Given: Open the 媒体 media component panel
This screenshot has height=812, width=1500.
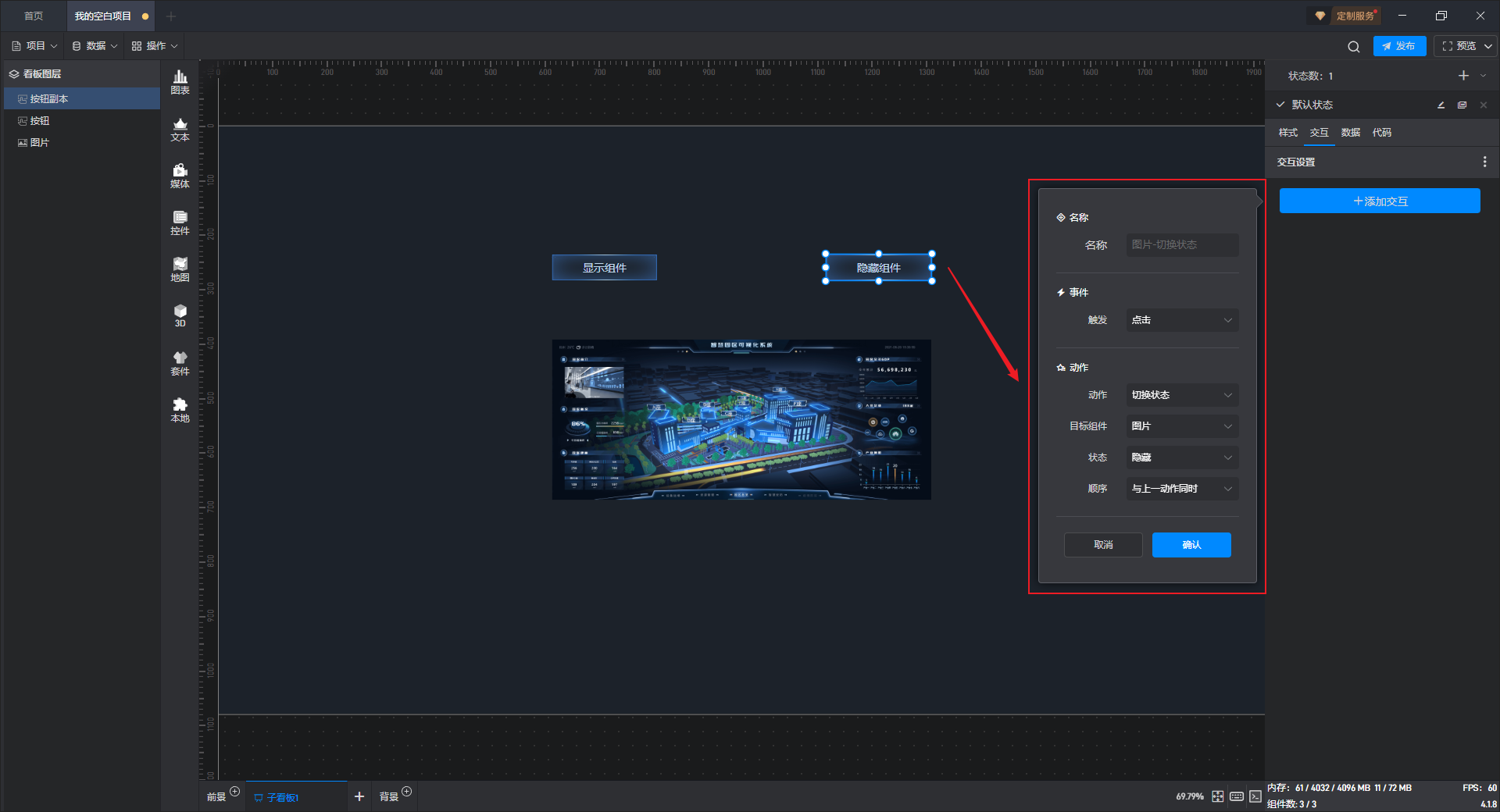Looking at the screenshot, I should (180, 175).
